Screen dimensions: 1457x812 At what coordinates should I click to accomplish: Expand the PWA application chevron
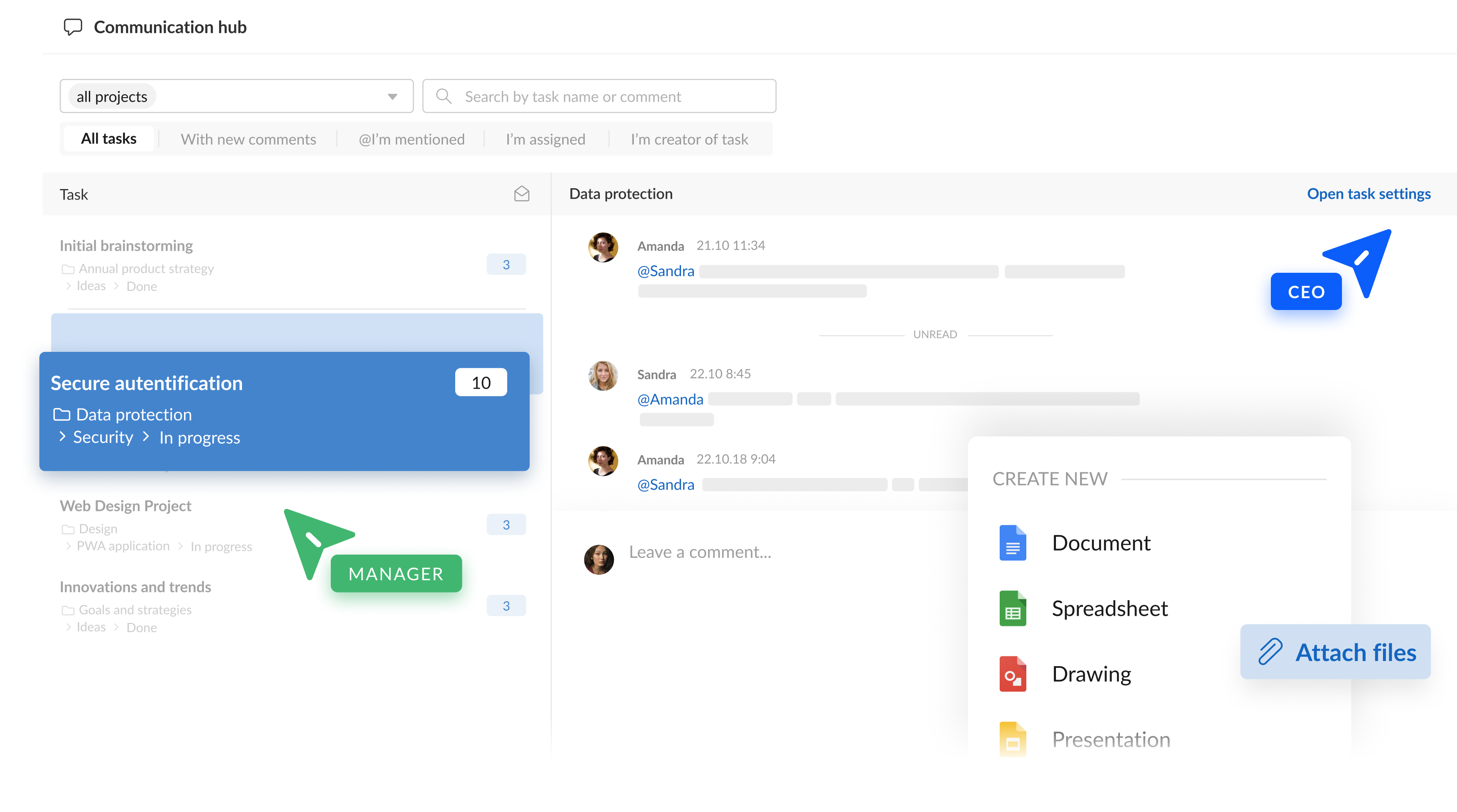coord(69,546)
